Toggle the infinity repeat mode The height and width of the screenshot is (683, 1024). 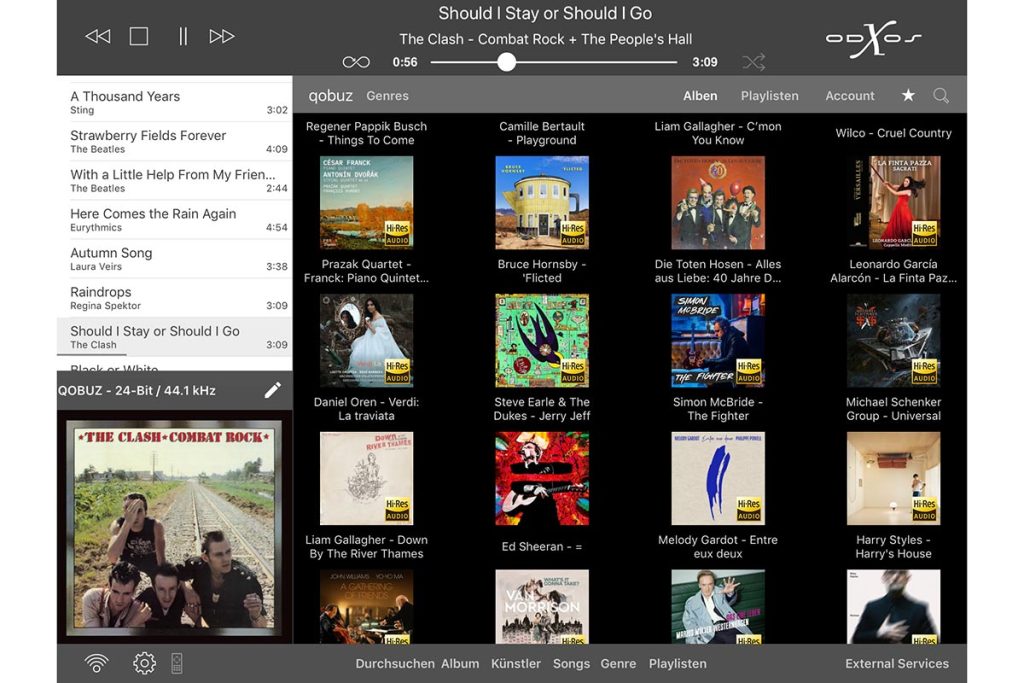coord(356,62)
